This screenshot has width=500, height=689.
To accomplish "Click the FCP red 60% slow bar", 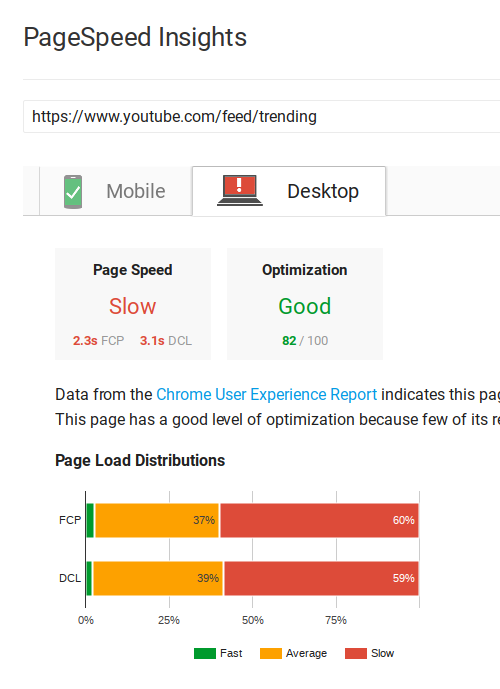I will point(319,520).
